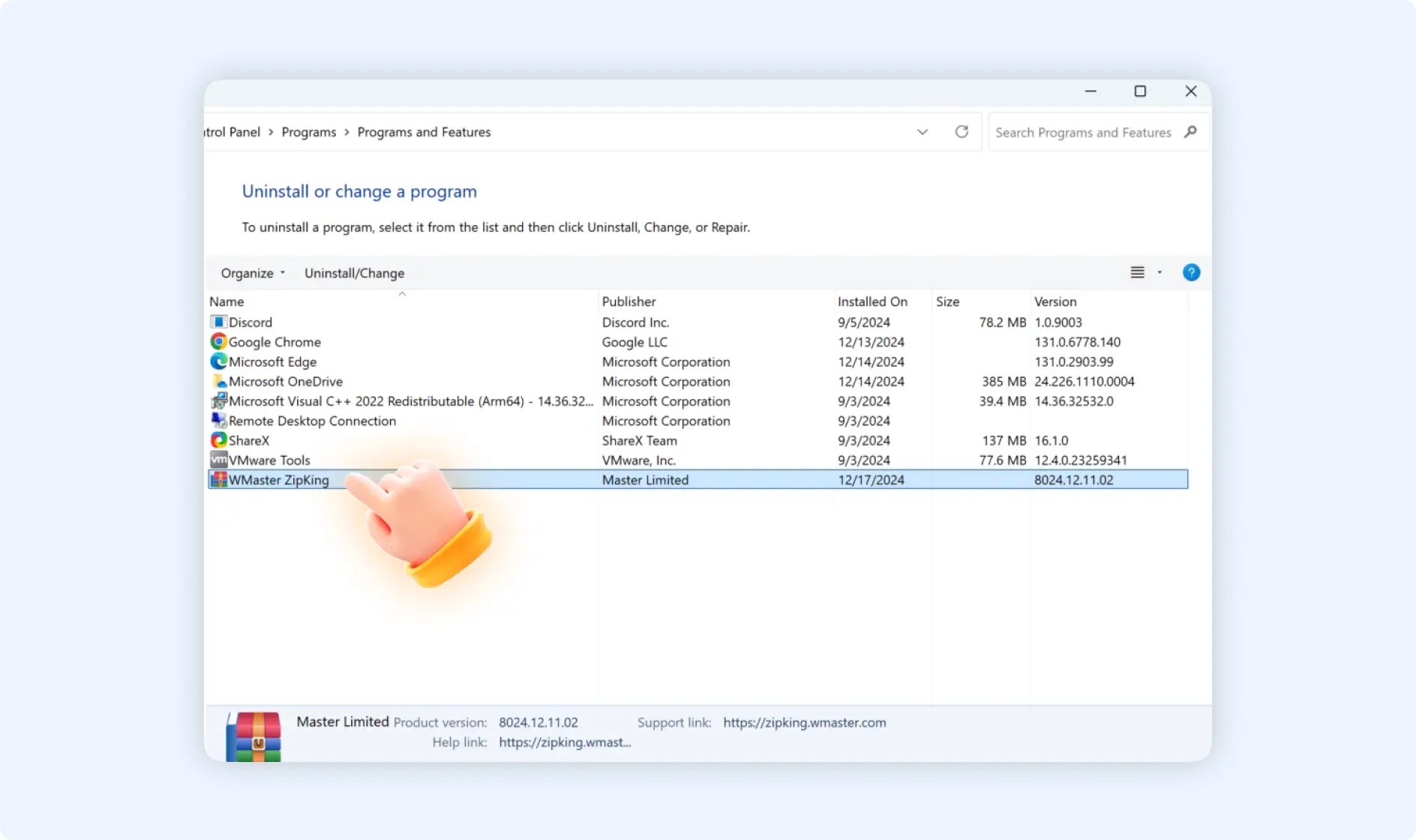
Task: Minimize the Programs and Features window
Action: (x=1090, y=91)
